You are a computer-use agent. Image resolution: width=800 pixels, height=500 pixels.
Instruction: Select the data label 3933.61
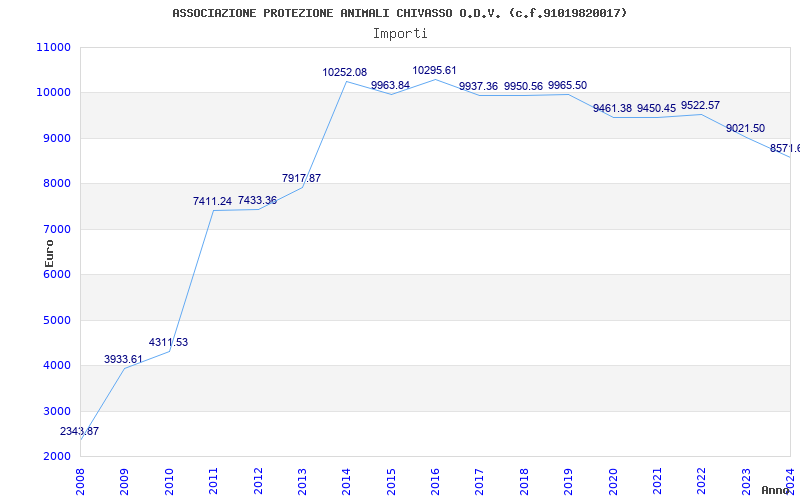[x=123, y=359]
